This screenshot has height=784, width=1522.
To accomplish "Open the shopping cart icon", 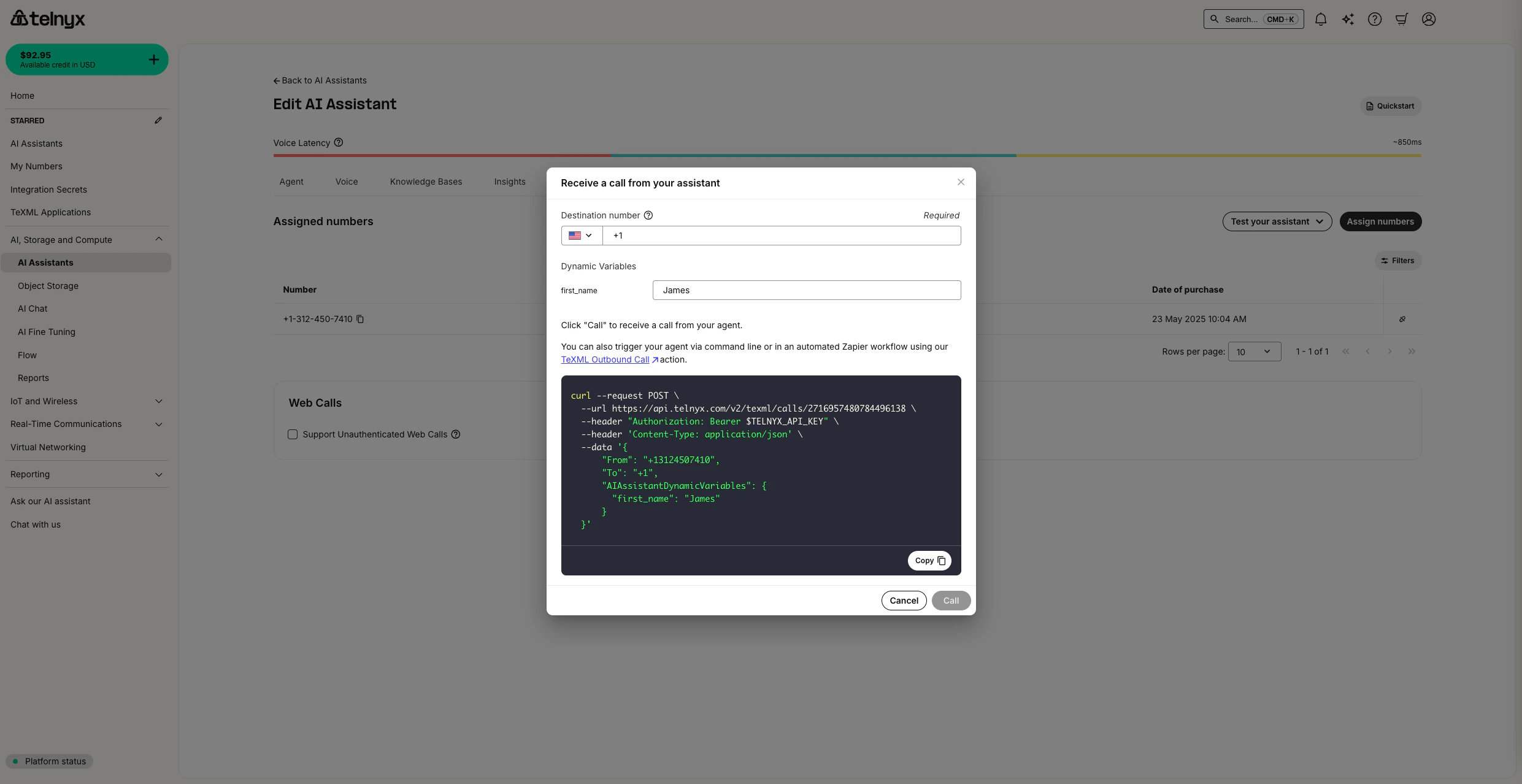I will click(x=1402, y=19).
